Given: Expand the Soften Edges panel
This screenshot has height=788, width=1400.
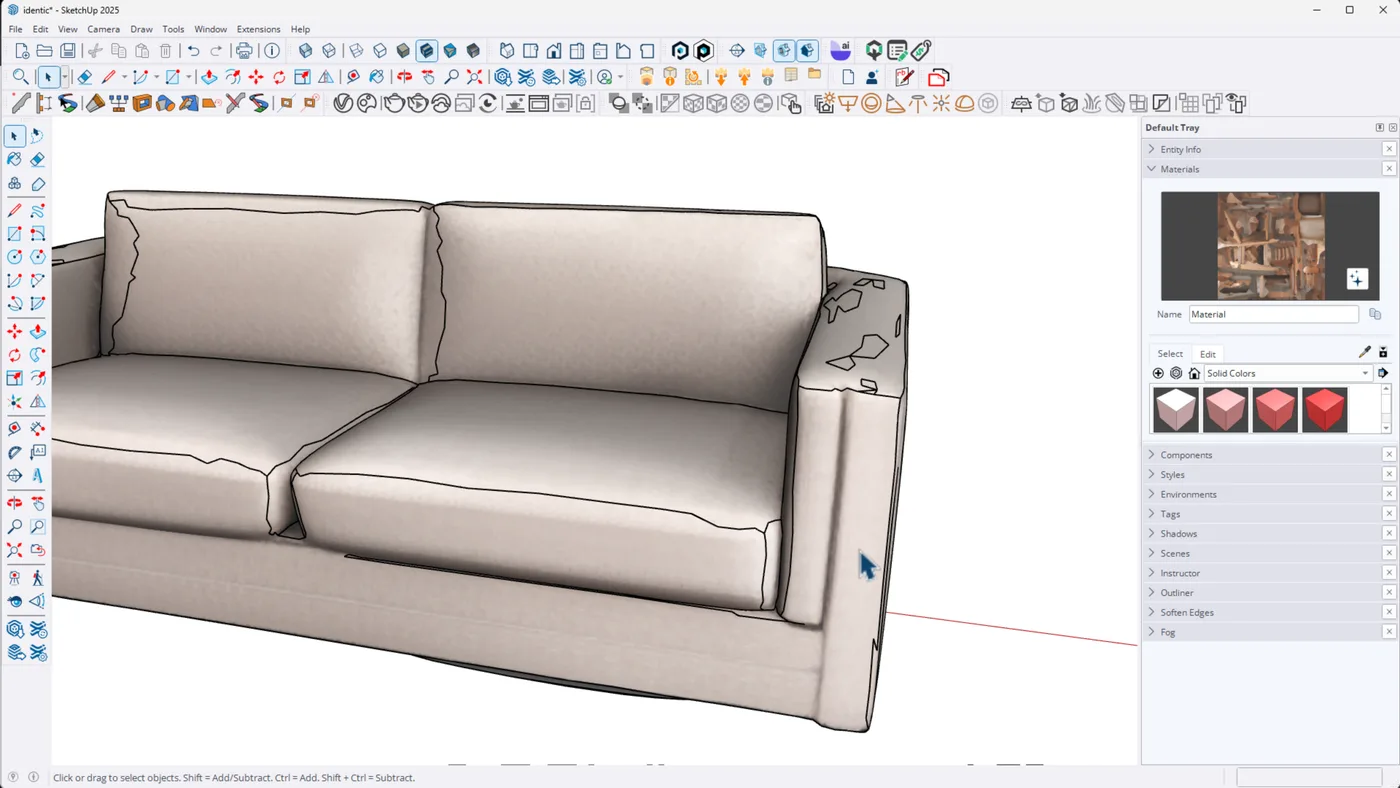Looking at the screenshot, I should pyautogui.click(x=1186, y=612).
